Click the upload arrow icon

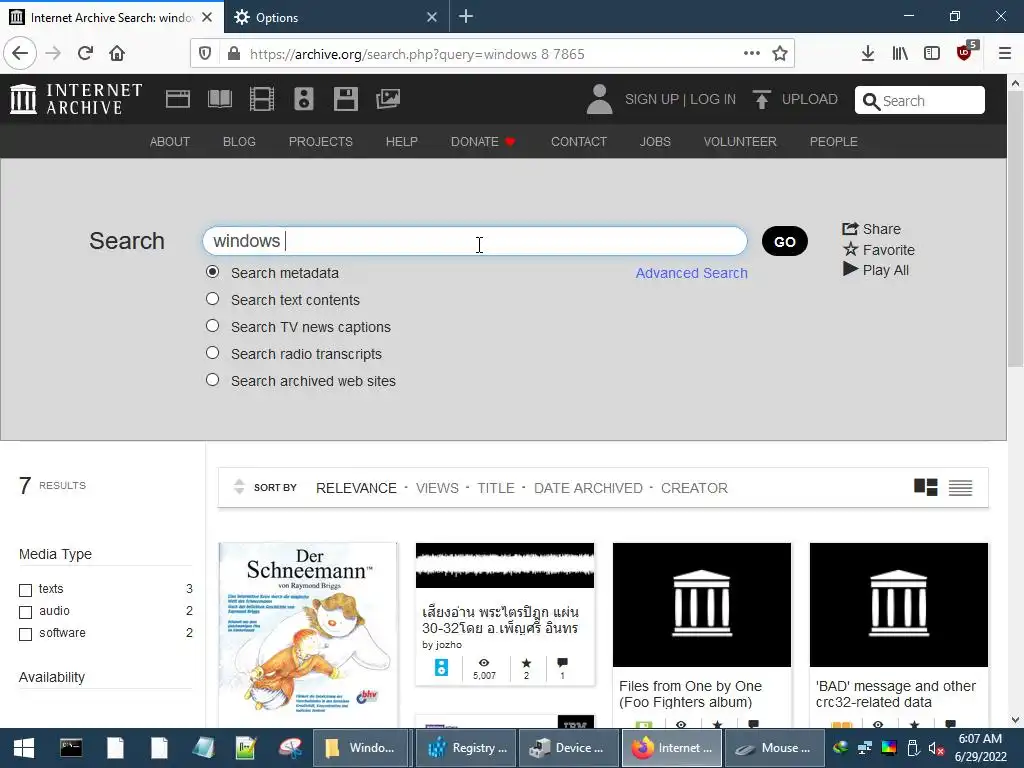point(761,99)
